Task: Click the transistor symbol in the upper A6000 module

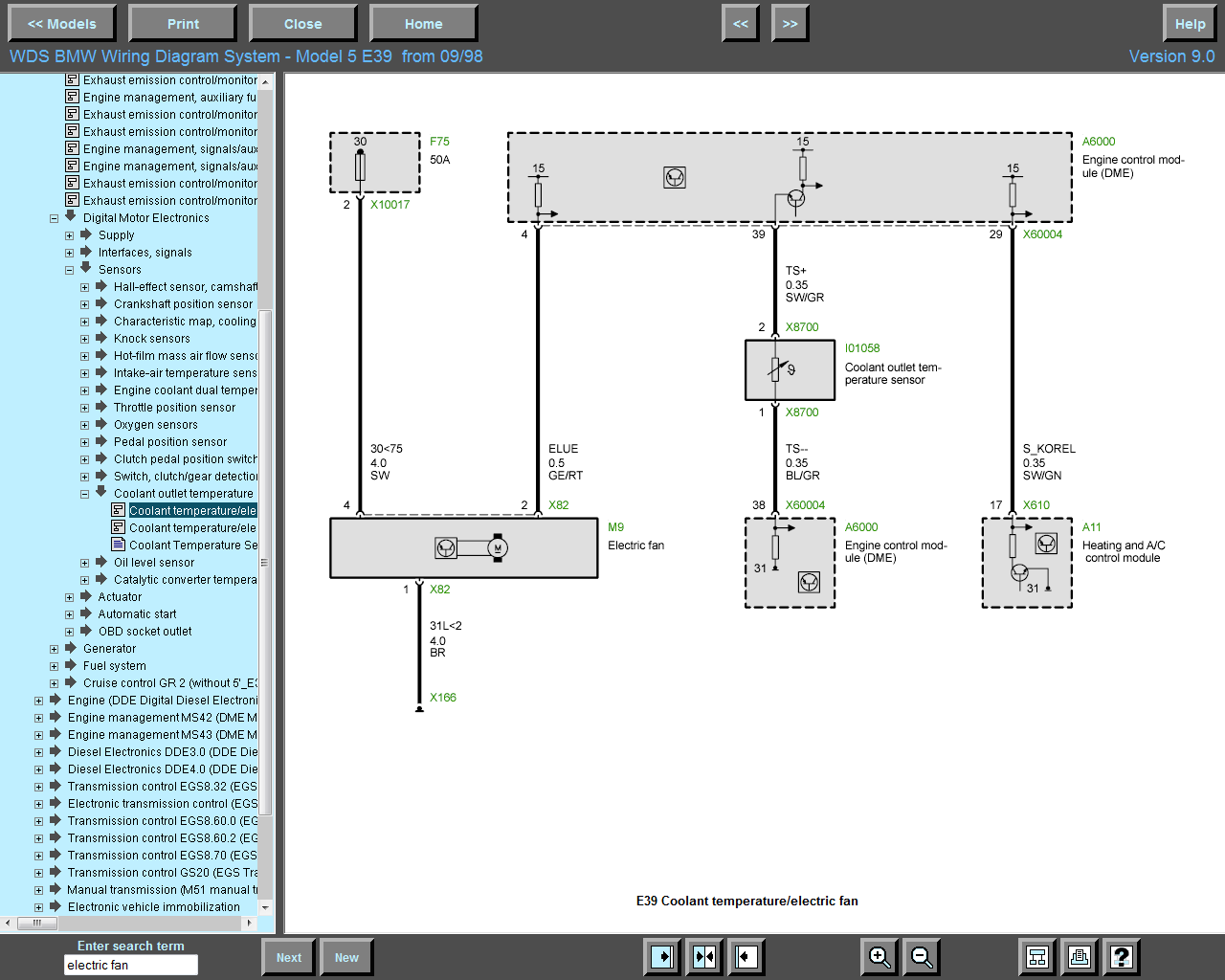Action: click(x=795, y=198)
